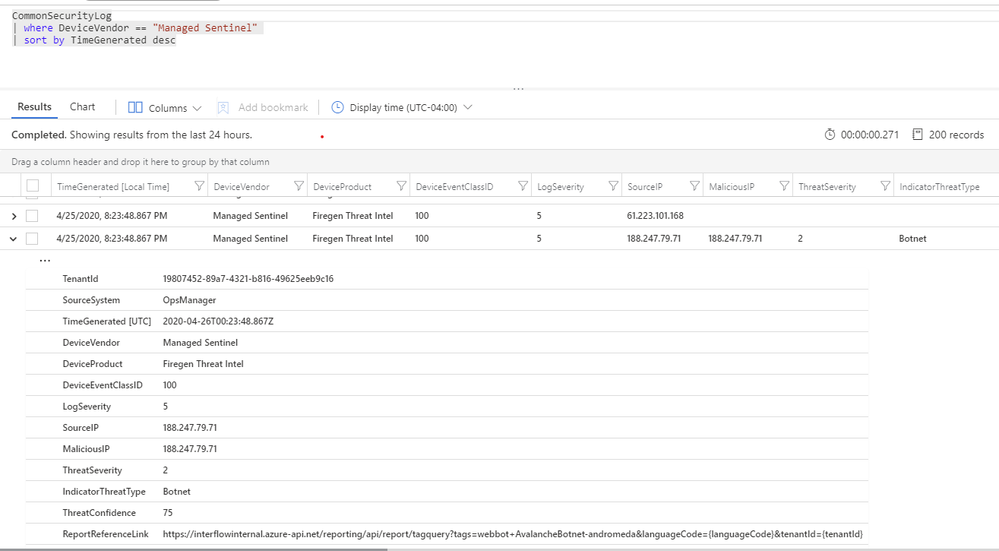The height and width of the screenshot is (551, 999).
Task: Click the ellipsis handle below the query editor
Action: click(x=519, y=89)
